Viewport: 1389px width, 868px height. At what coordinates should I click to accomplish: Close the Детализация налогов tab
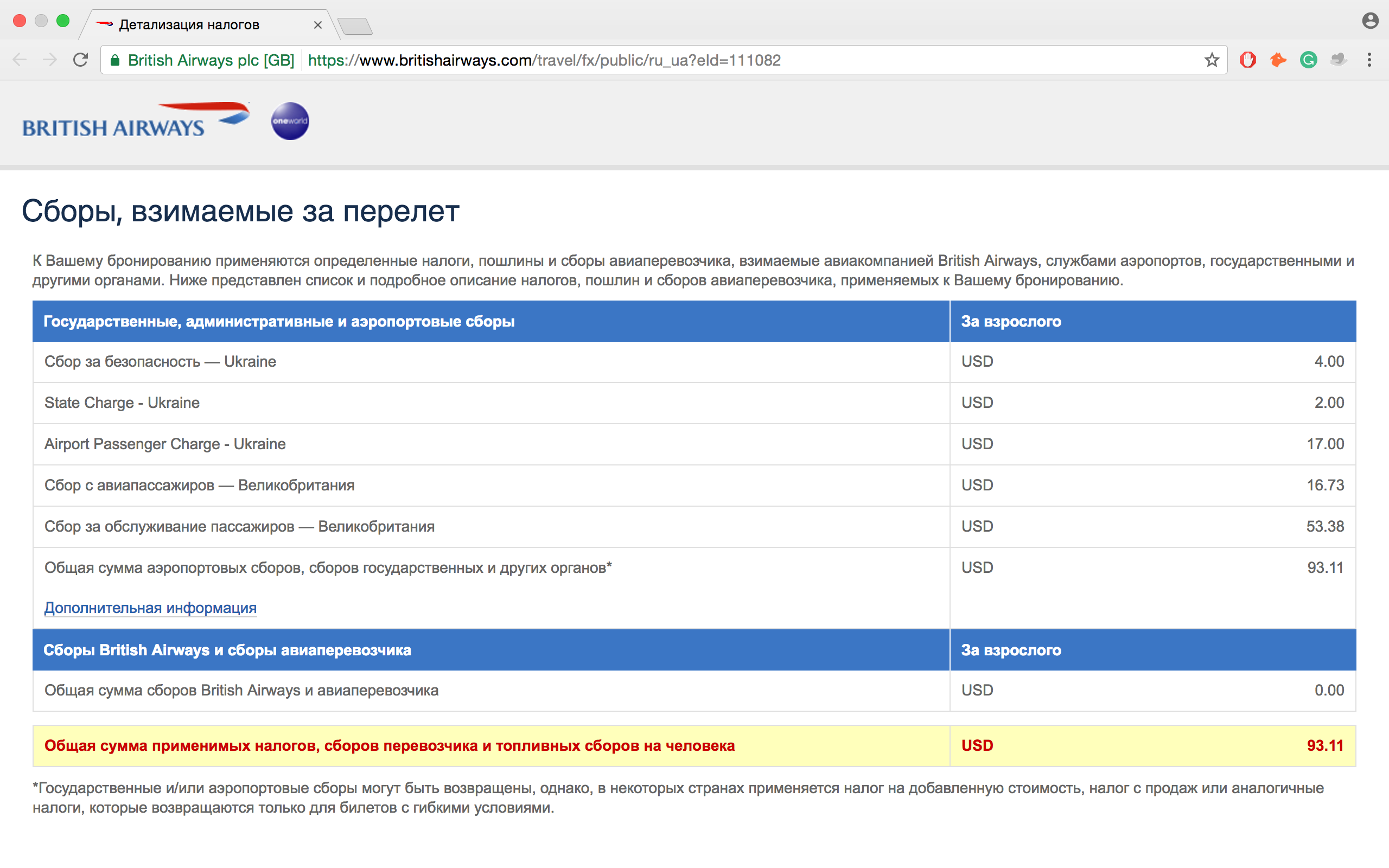(317, 25)
